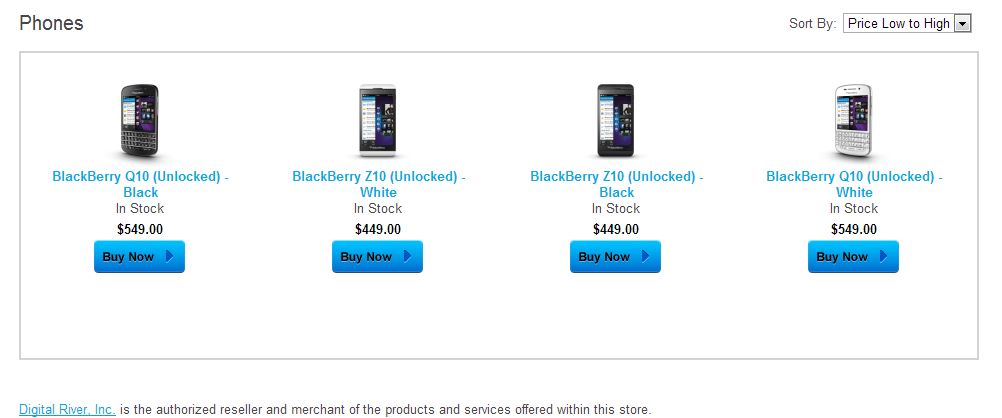
Task: Open BlackBerry Z10 (Unlocked) - Black product link
Action: click(616, 184)
